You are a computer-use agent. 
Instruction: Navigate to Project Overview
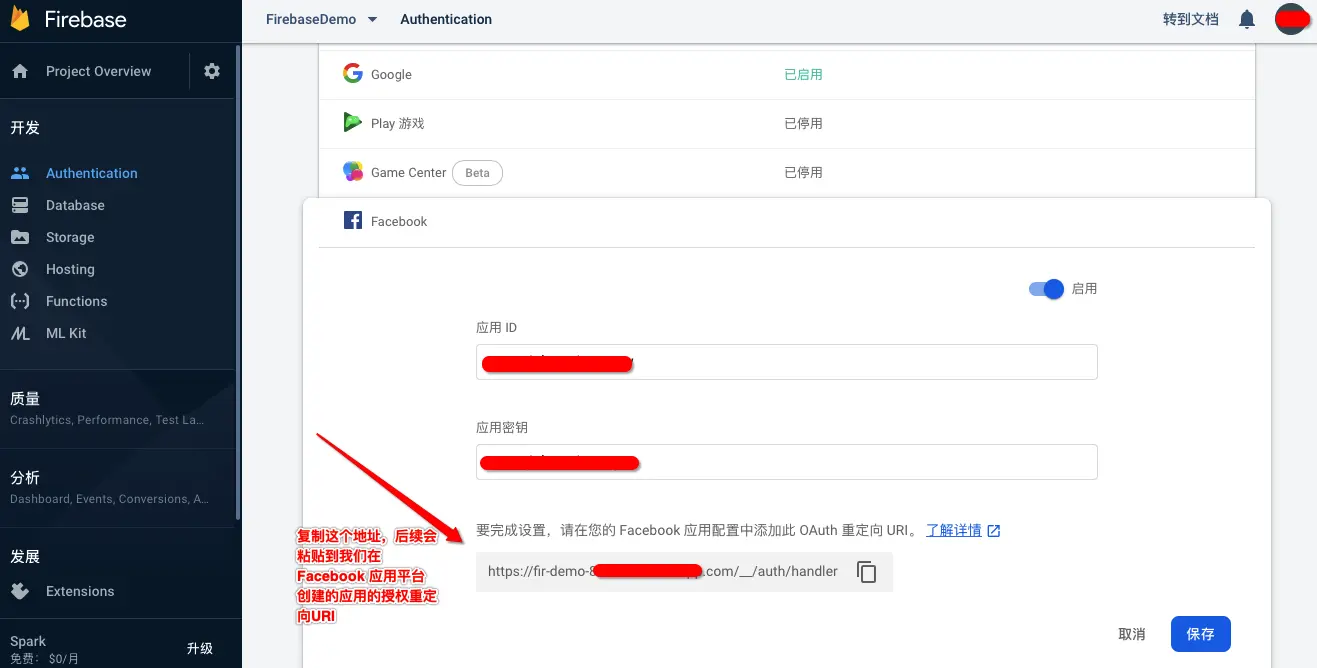pos(100,71)
